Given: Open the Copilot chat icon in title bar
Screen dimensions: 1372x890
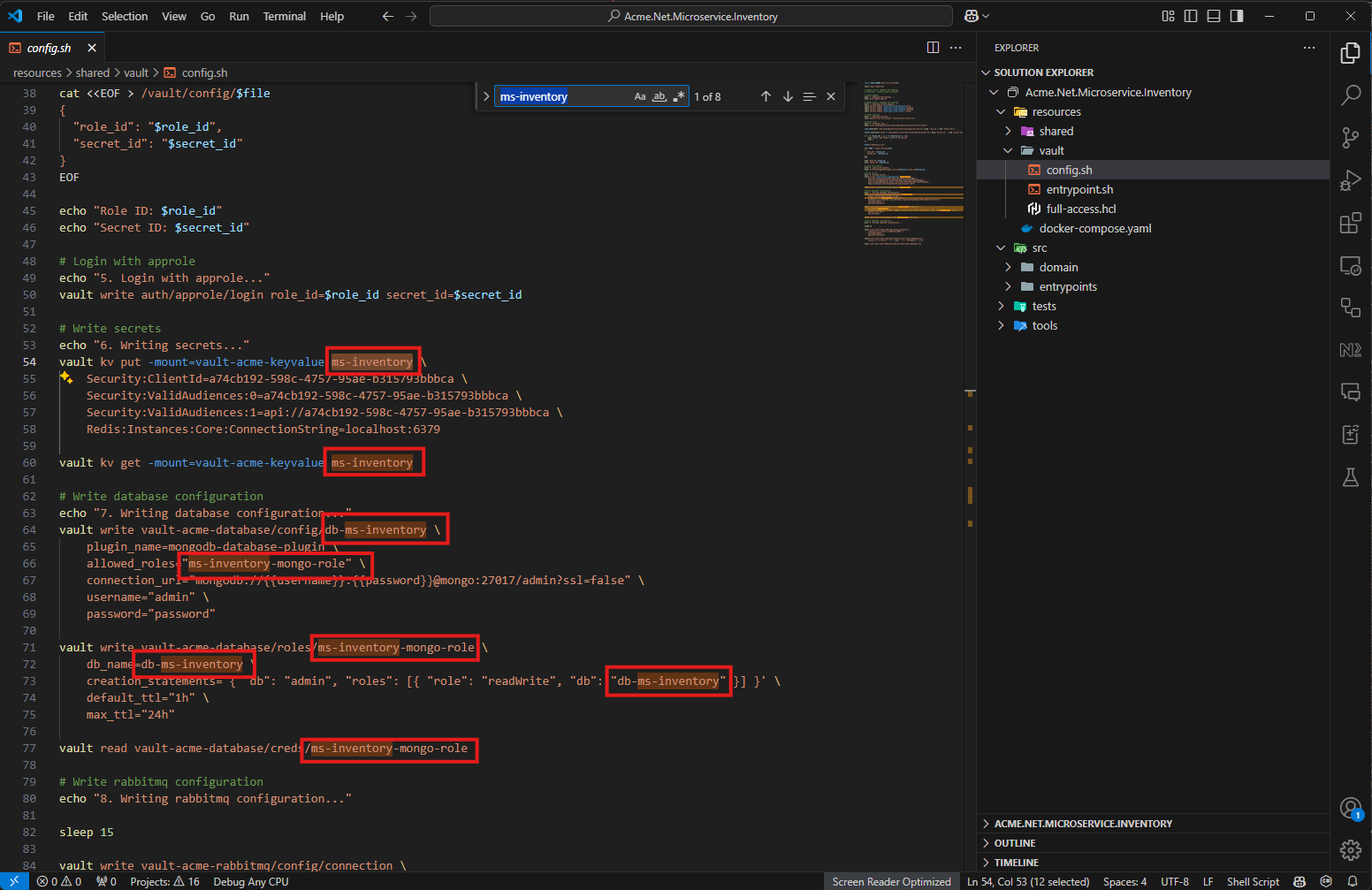Looking at the screenshot, I should click(972, 16).
